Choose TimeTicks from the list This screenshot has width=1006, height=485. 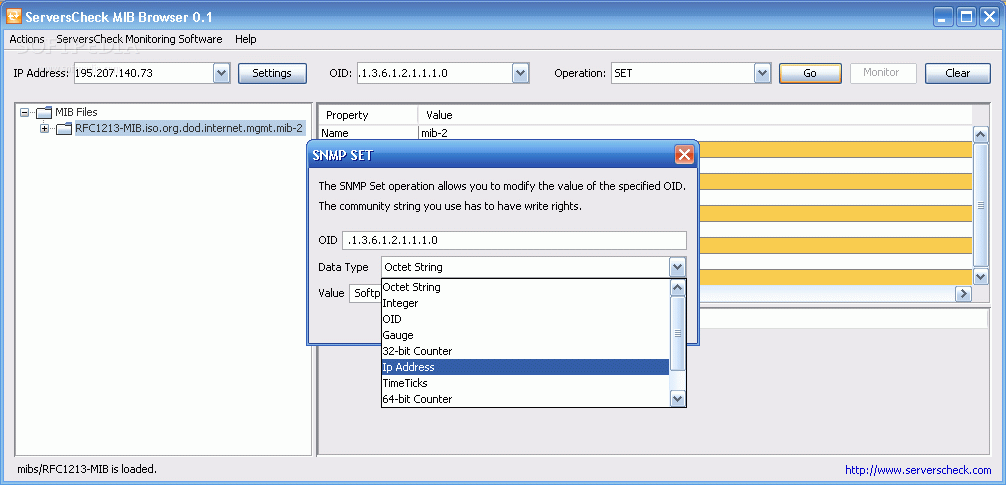pos(525,383)
